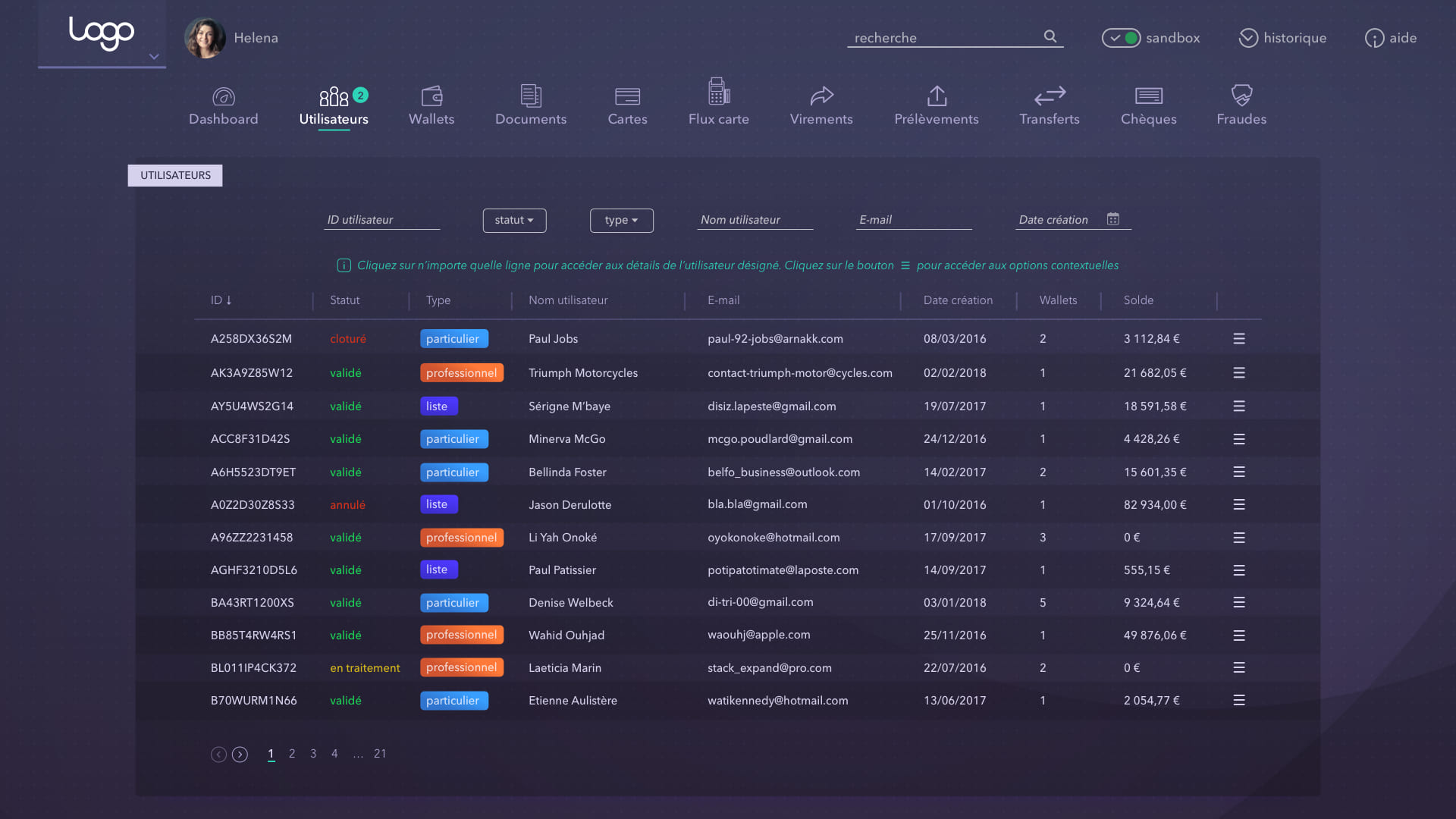Click the search magnifier icon

coord(1050,36)
